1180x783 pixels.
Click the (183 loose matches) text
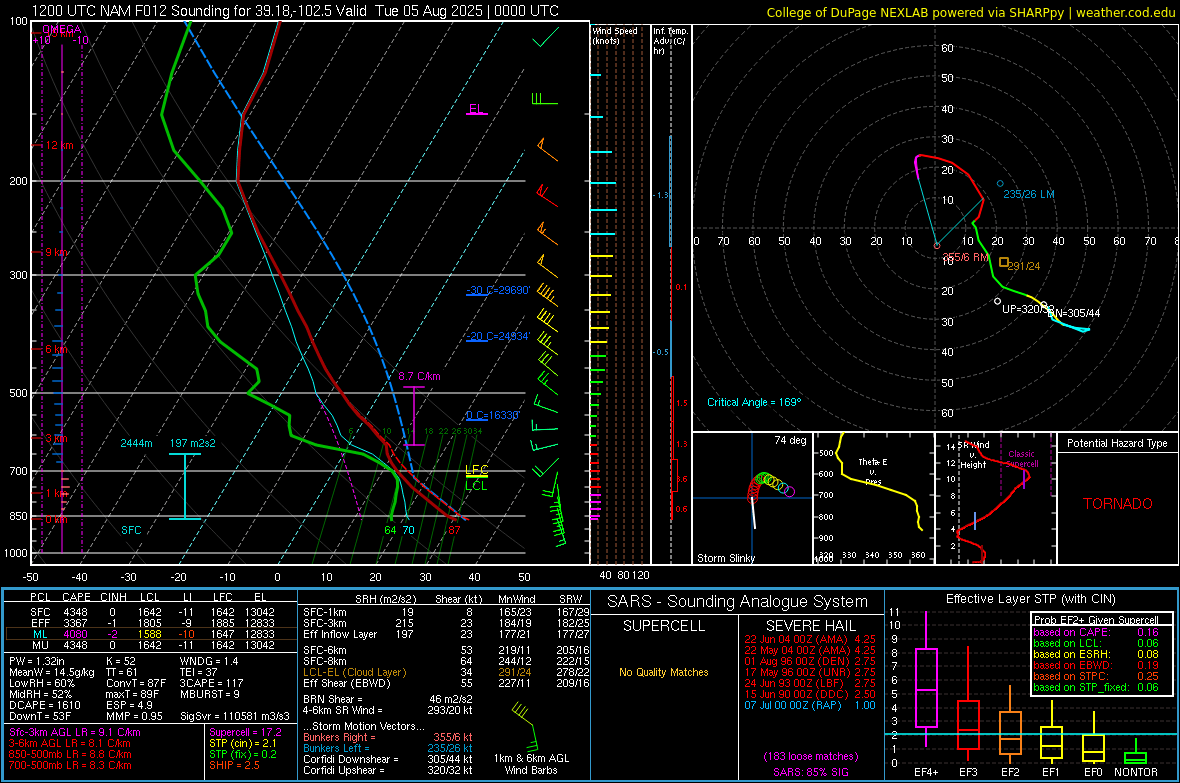click(810, 757)
